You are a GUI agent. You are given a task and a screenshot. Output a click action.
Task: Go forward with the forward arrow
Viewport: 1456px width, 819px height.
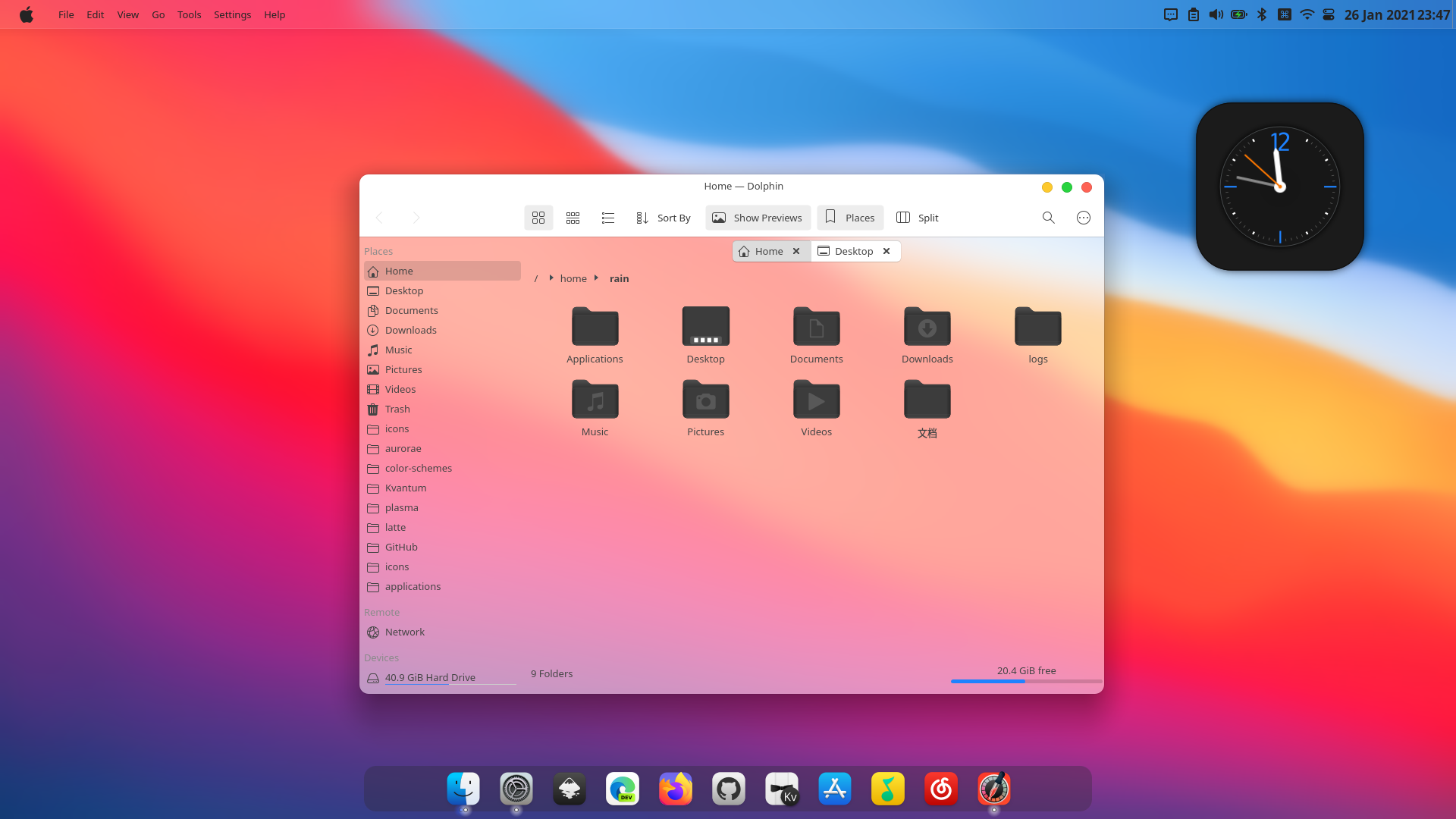(x=416, y=218)
